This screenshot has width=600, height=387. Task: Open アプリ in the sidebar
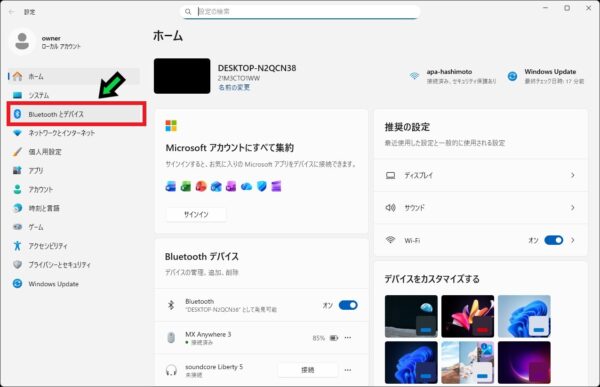tap(74, 170)
